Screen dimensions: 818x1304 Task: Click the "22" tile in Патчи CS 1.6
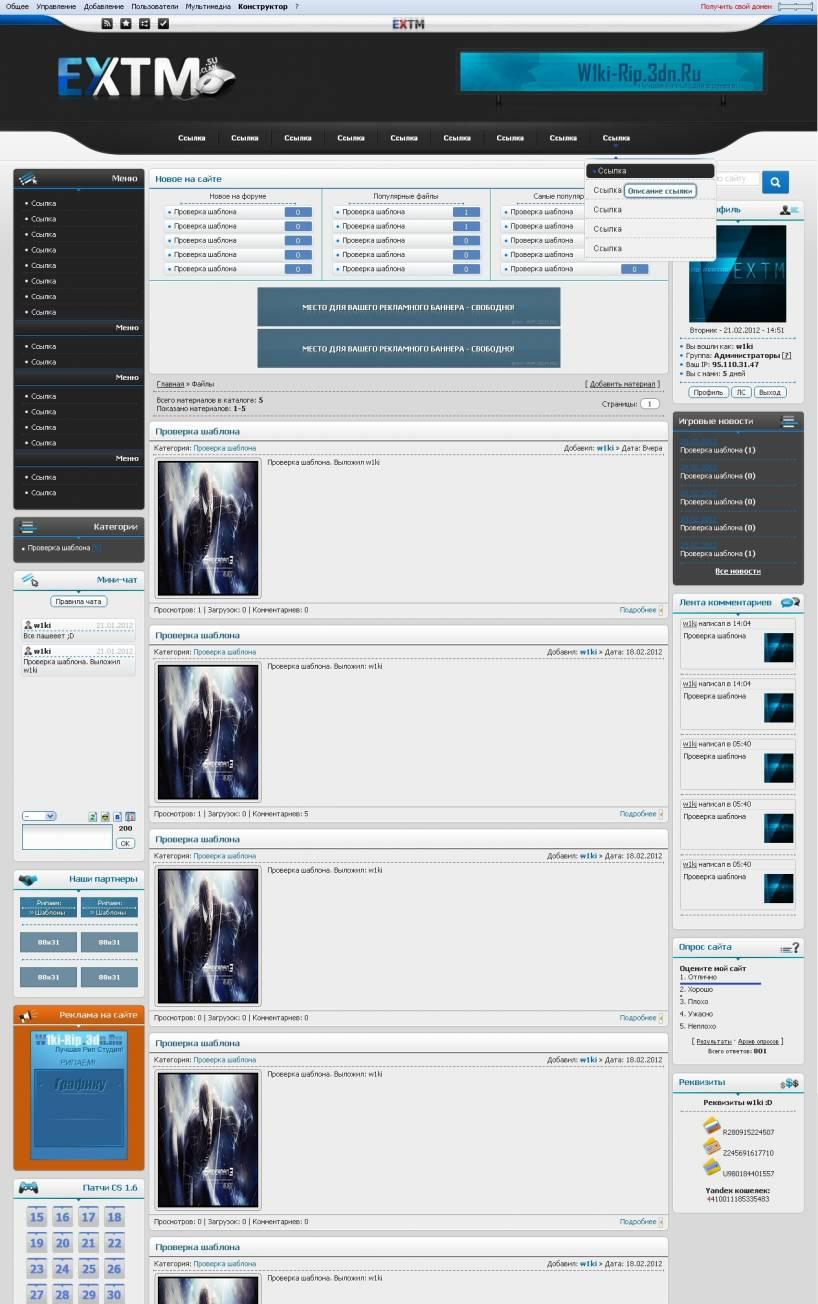point(115,1243)
